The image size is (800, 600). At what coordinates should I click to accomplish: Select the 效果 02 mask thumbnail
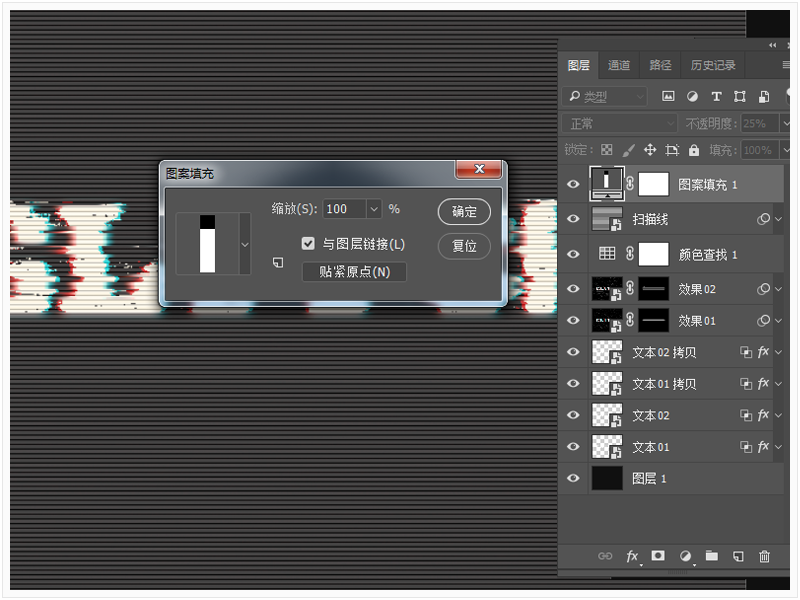pos(654,289)
